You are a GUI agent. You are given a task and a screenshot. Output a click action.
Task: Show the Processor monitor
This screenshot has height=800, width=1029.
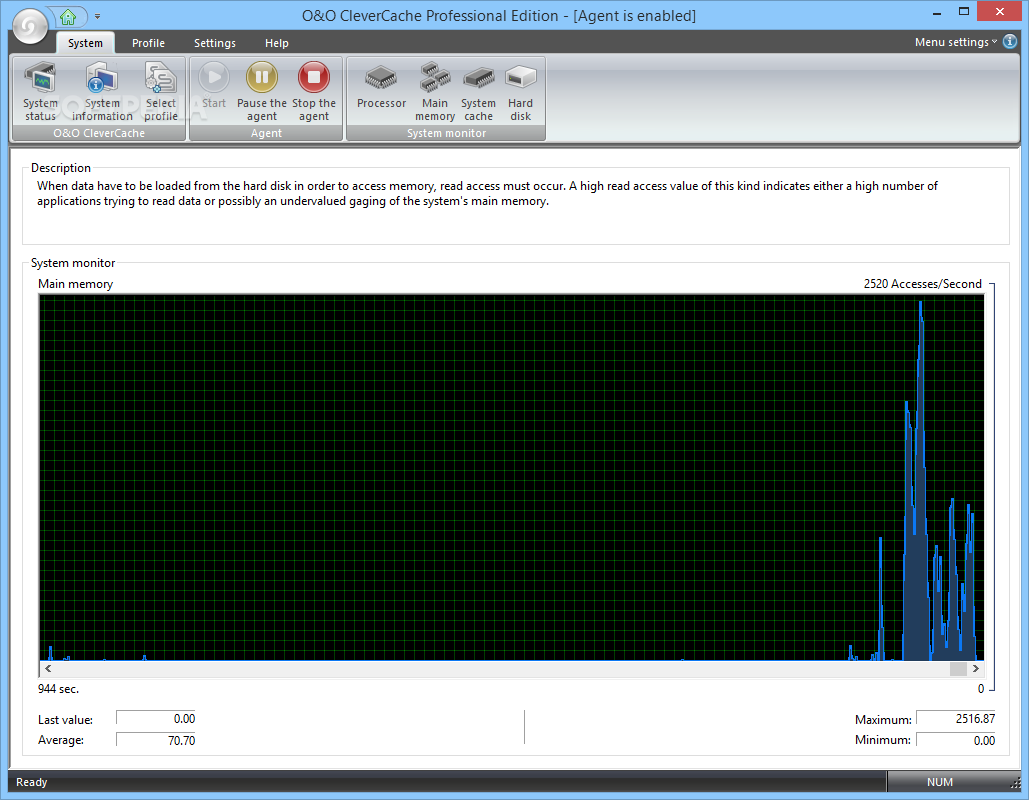tap(381, 85)
